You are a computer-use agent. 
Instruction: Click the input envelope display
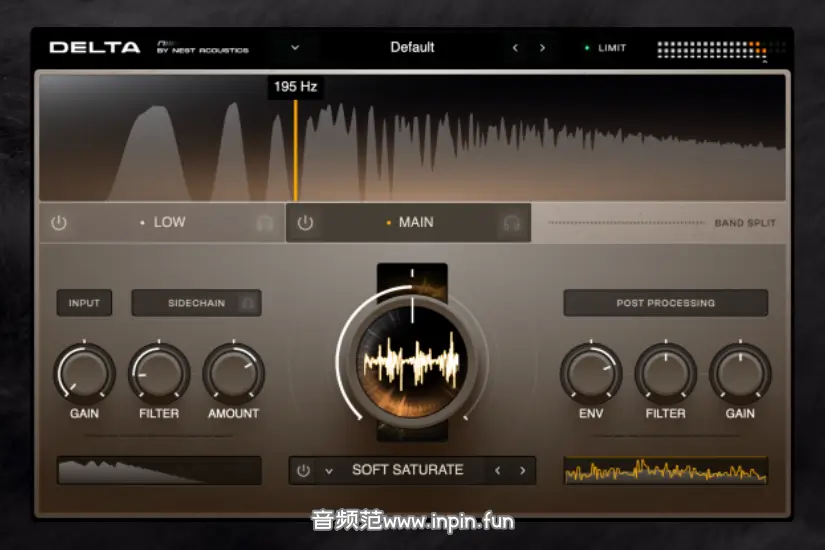click(x=159, y=471)
